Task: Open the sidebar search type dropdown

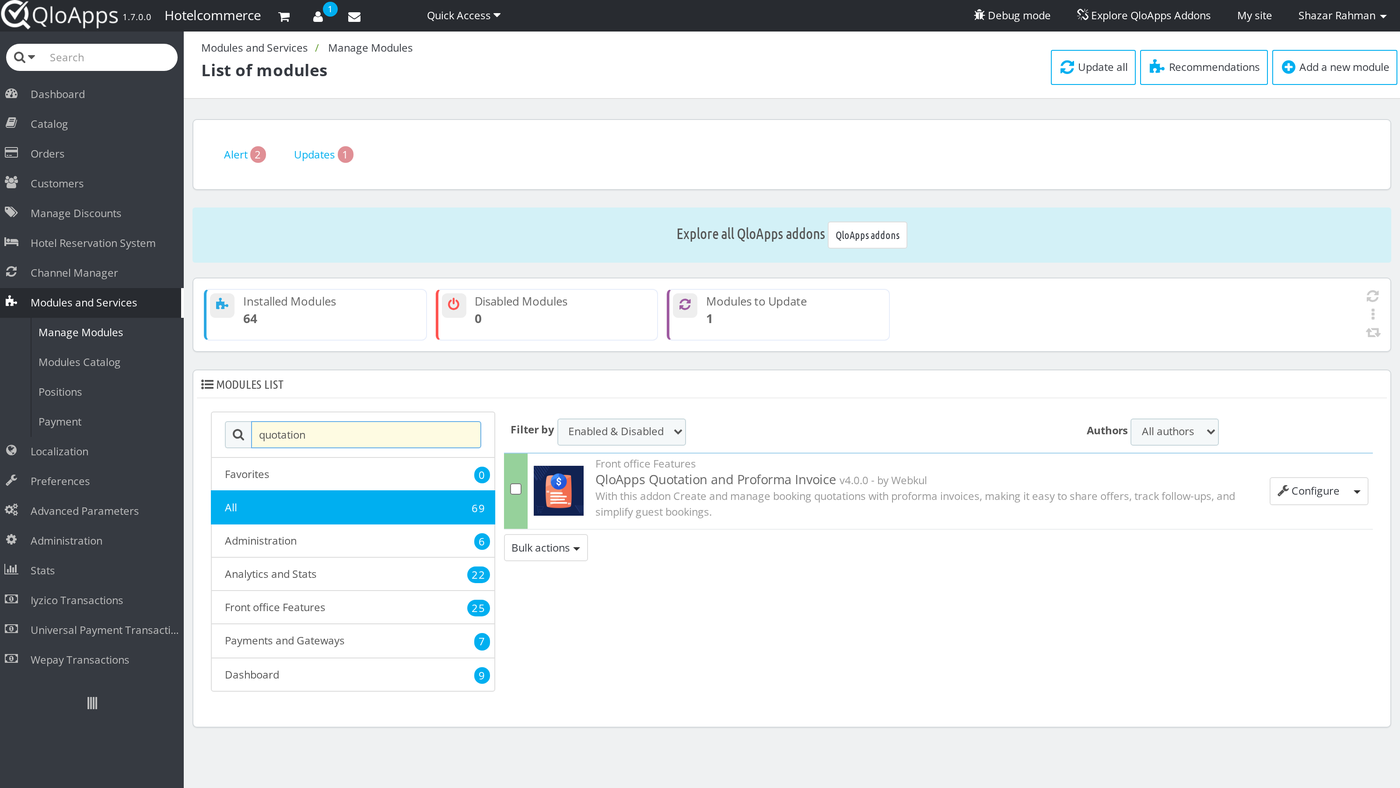Action: click(x=25, y=57)
